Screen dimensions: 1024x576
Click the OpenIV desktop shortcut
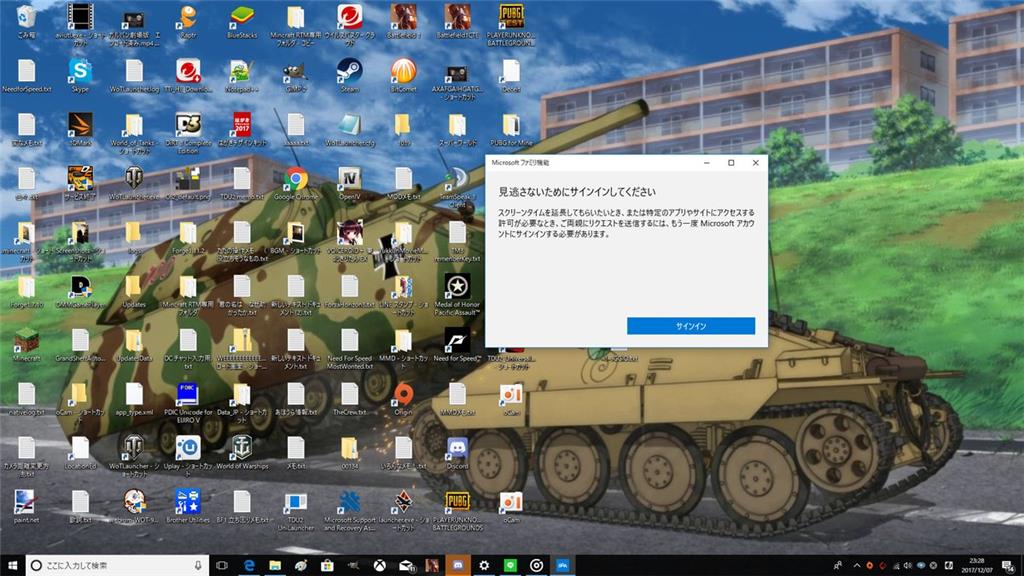click(x=349, y=184)
